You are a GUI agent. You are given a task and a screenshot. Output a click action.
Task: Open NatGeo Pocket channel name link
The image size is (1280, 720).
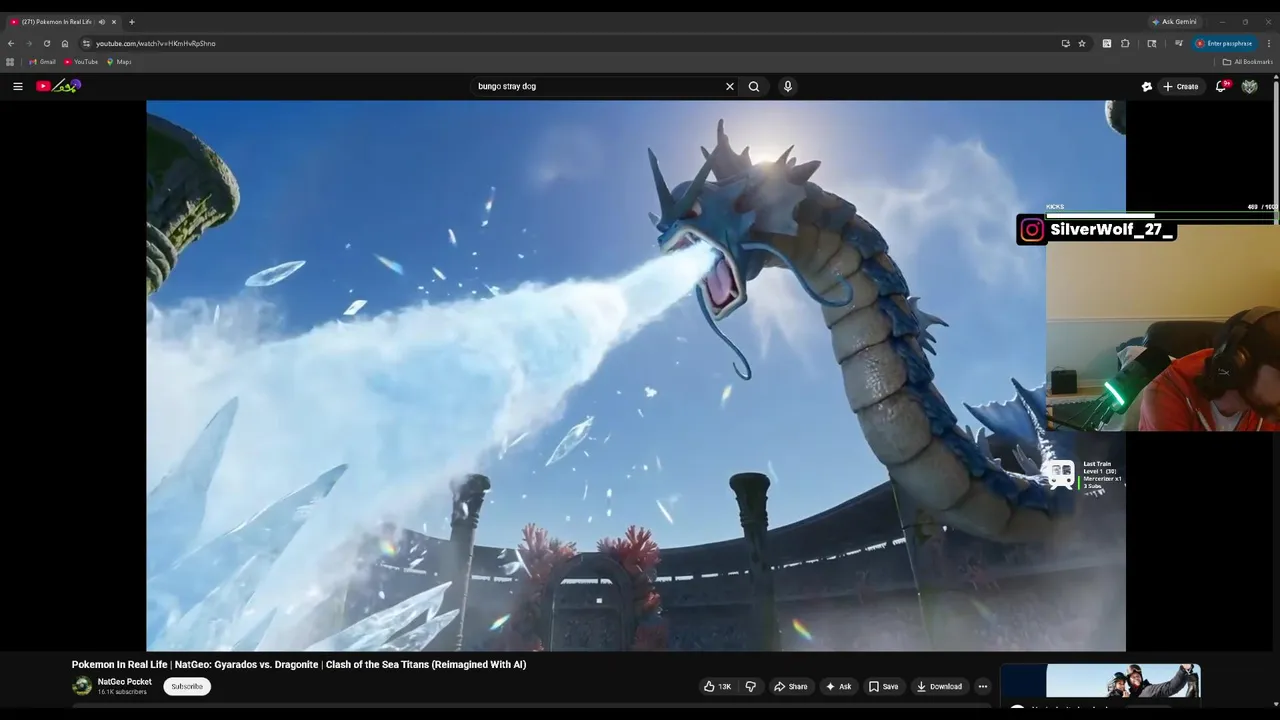click(125, 682)
